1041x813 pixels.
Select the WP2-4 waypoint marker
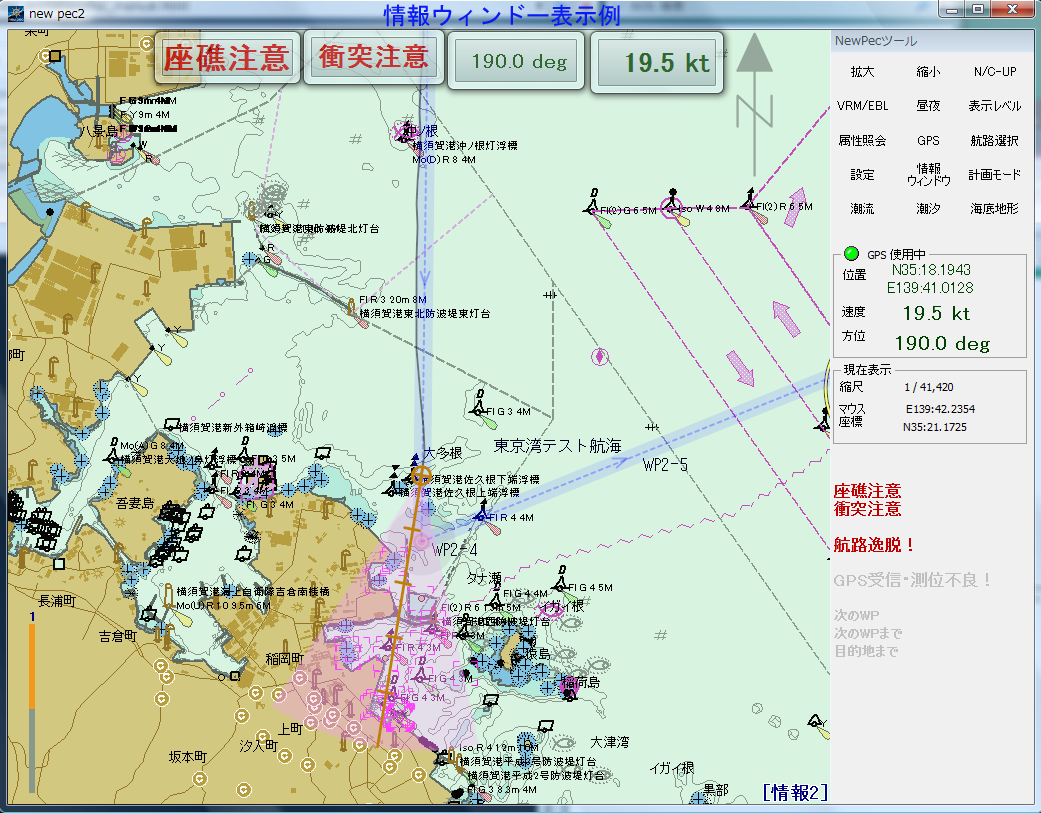(422, 541)
